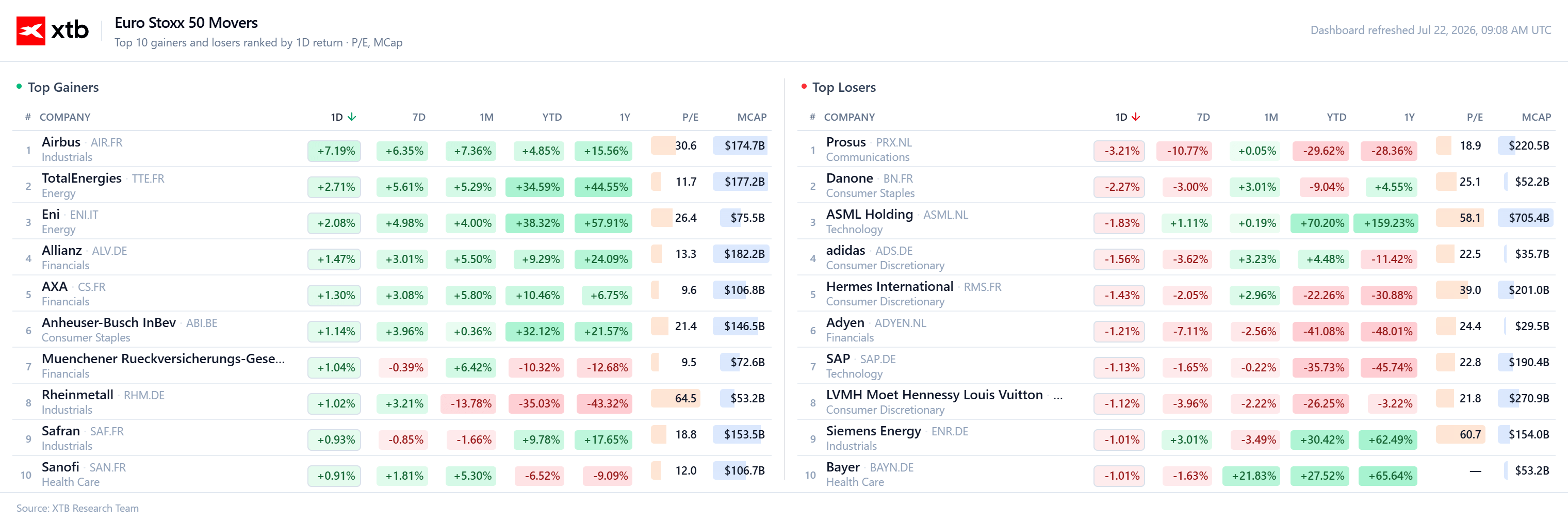Click the xtb logo
Screen dimensions: 1568x521
pyautogui.click(x=52, y=30)
